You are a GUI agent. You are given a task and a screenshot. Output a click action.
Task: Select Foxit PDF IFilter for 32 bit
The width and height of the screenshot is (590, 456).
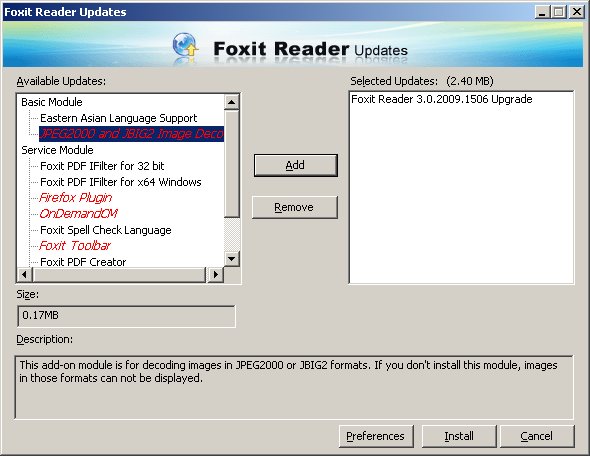coord(102,166)
